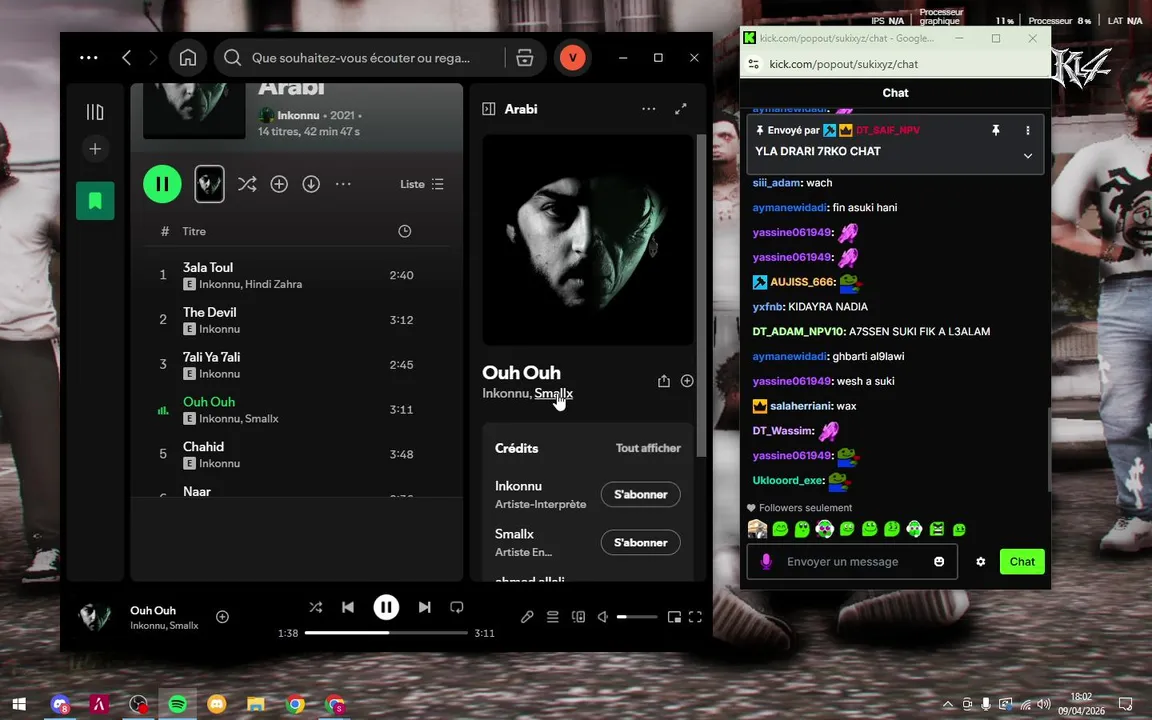
Task: Select the 7ali Ya 7ali track
Action: pos(298,364)
